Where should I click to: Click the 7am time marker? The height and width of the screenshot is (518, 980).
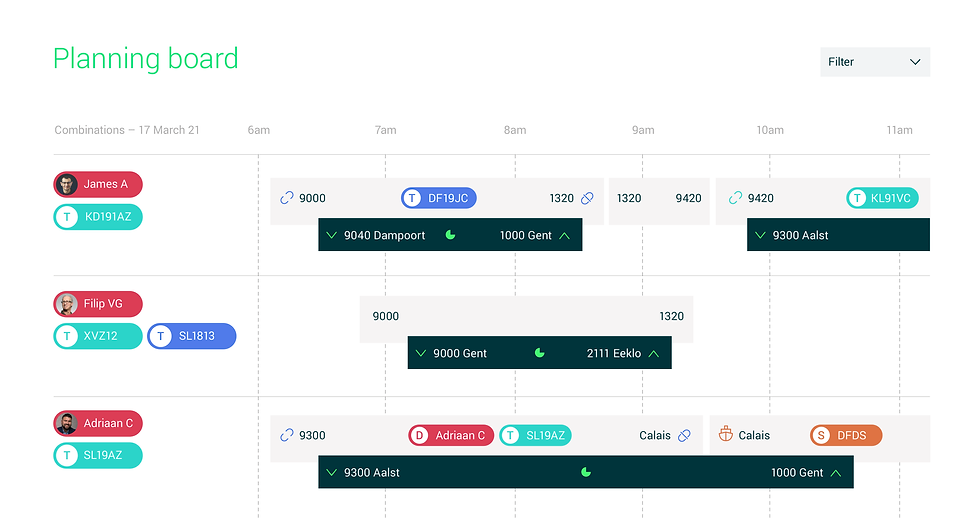tap(386, 130)
